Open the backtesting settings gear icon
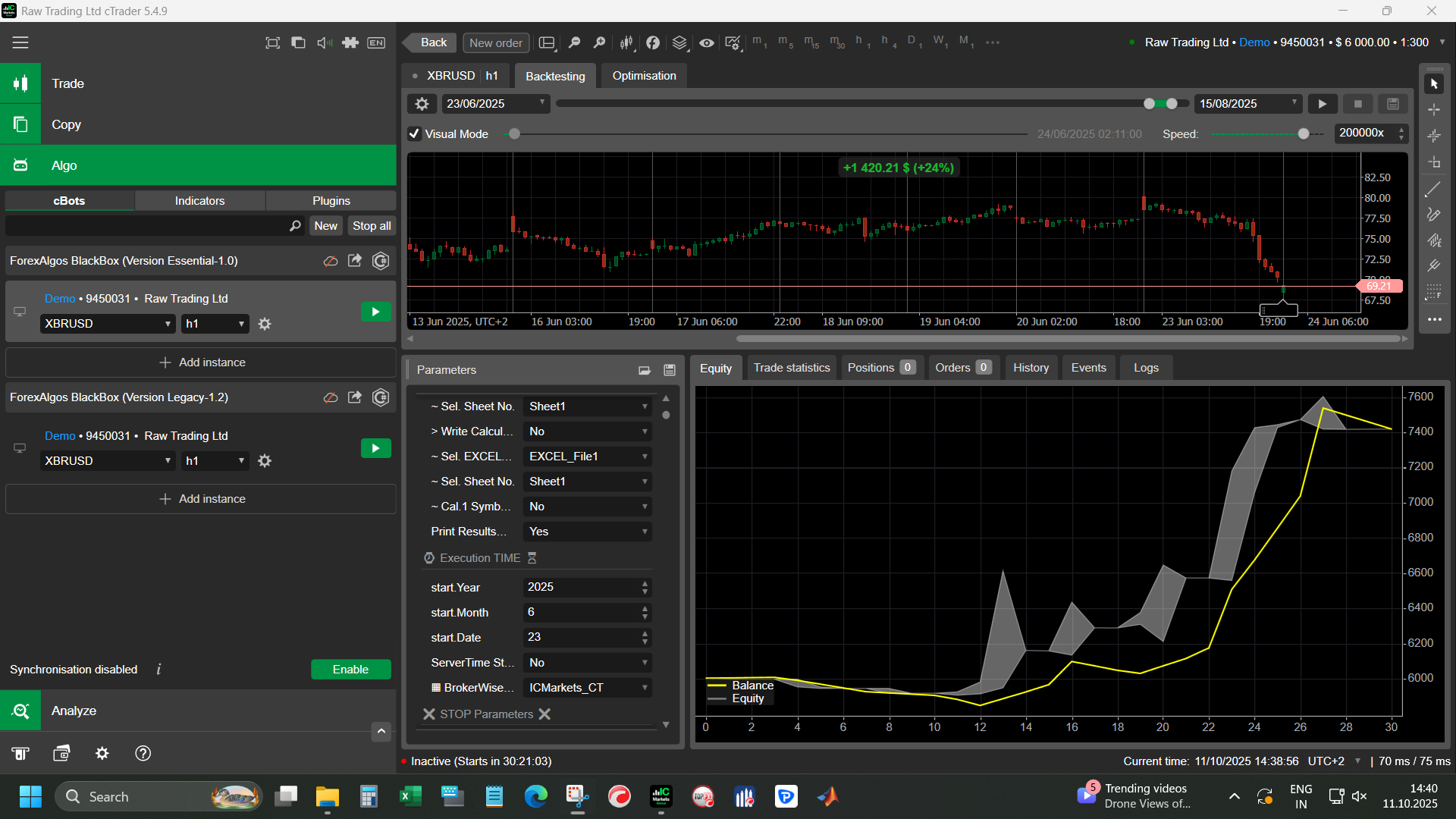Viewport: 1456px width, 819px height. [422, 104]
